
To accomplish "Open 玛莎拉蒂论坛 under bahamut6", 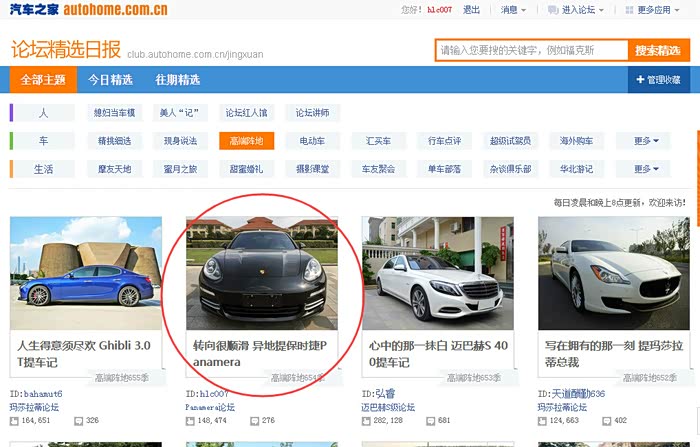I will click(34, 407).
